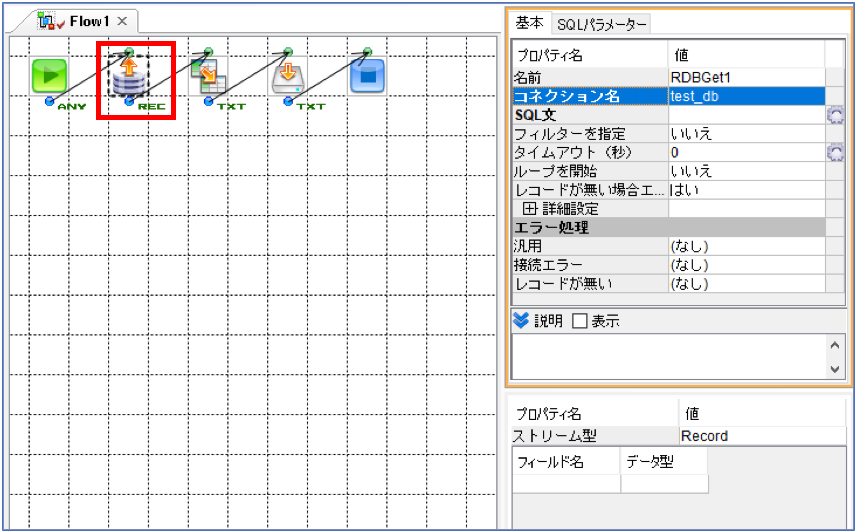Change フィルターを指定 value いいえ
The height and width of the screenshot is (532, 856).
[747, 134]
